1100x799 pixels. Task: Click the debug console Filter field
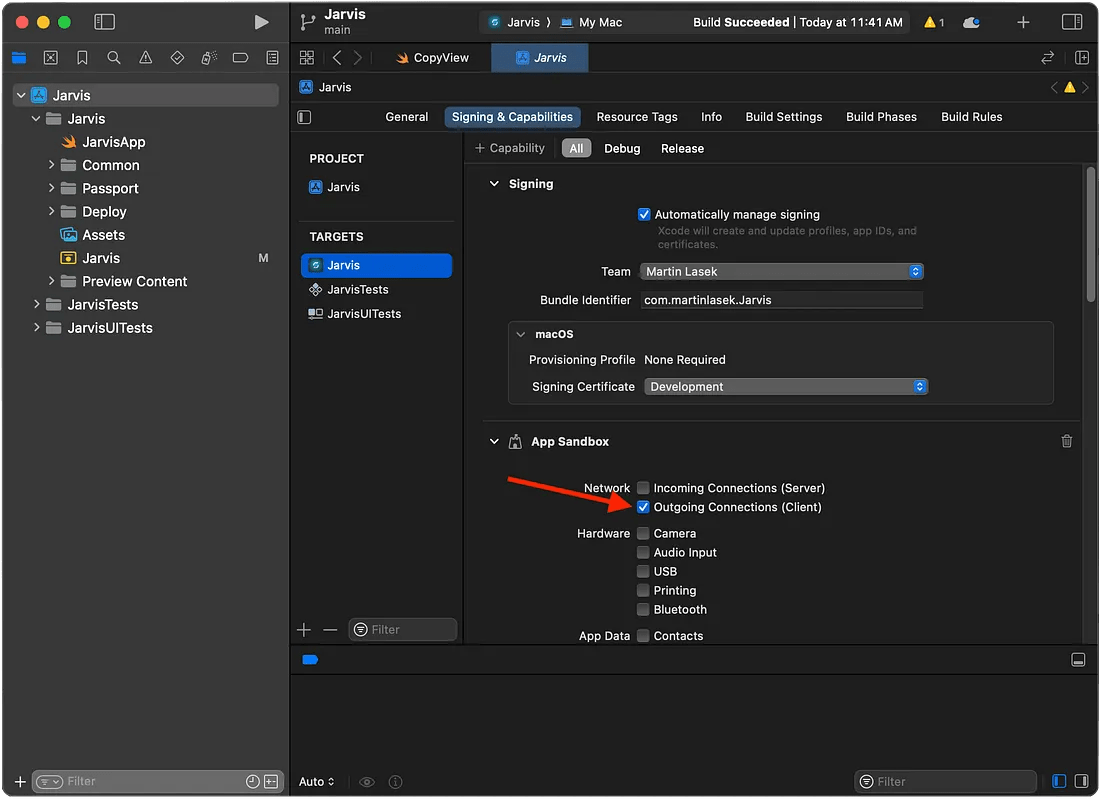pos(945,781)
